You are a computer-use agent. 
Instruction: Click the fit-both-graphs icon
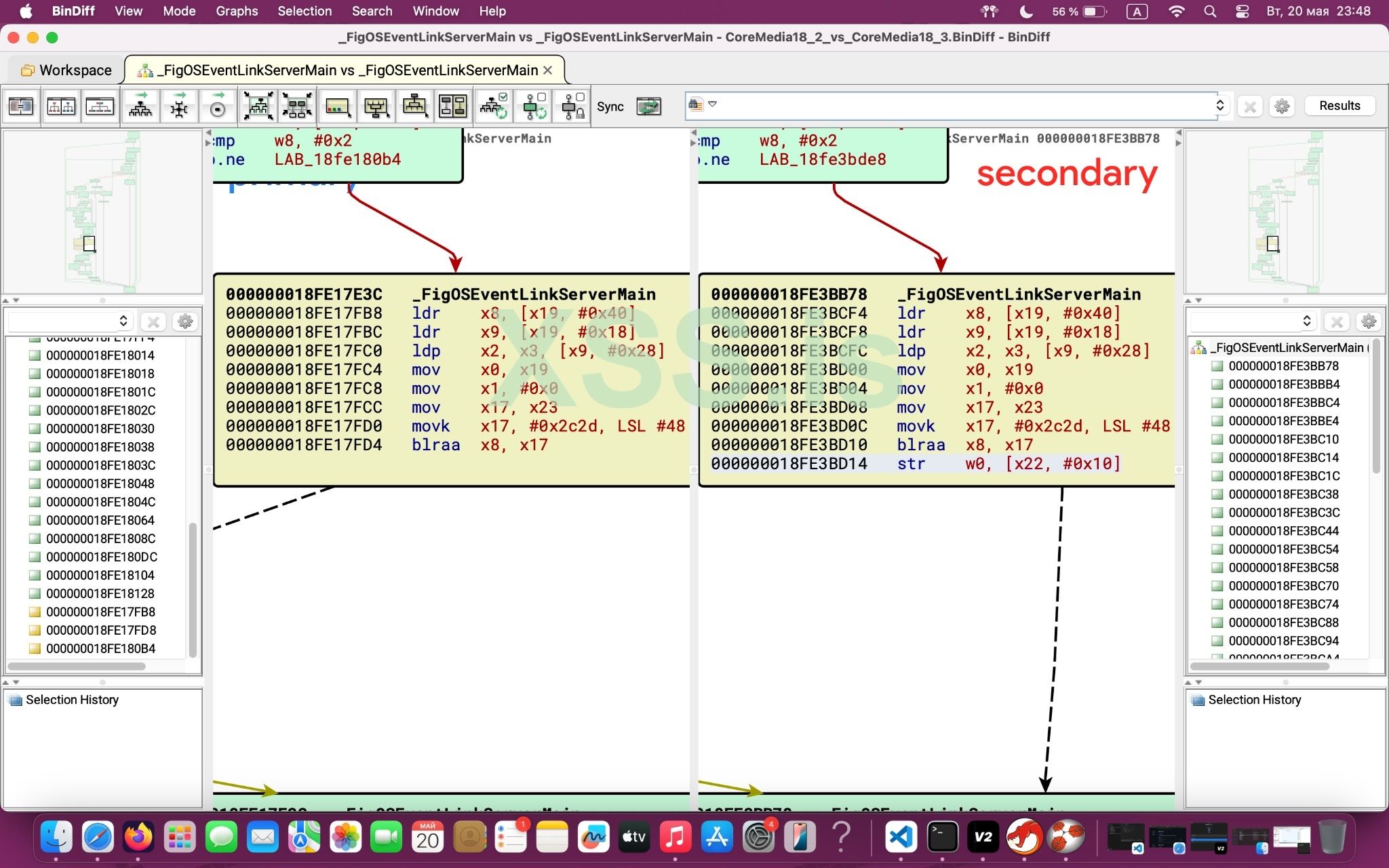(298, 106)
